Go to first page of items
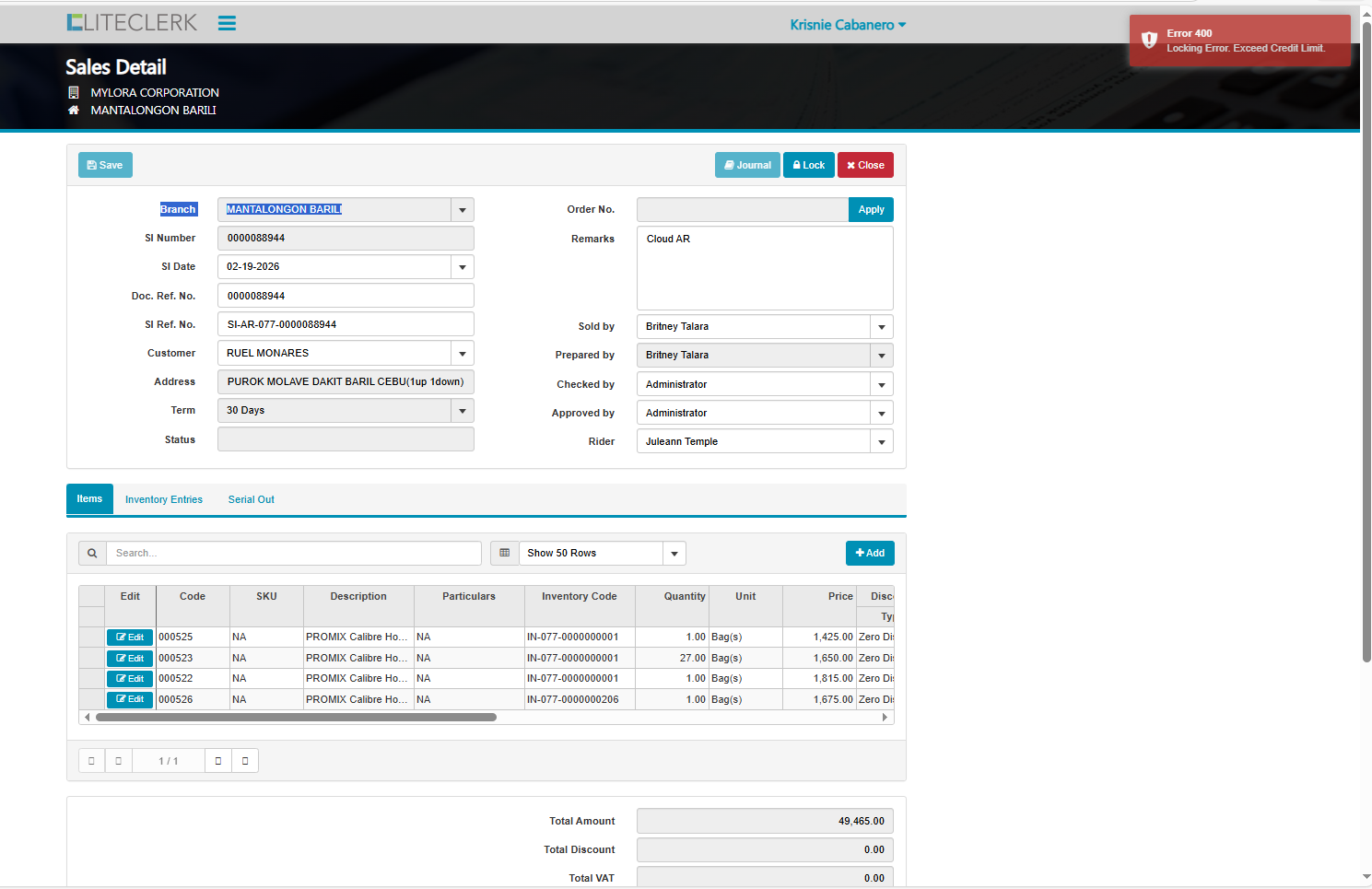1372x889 pixels. tap(91, 761)
